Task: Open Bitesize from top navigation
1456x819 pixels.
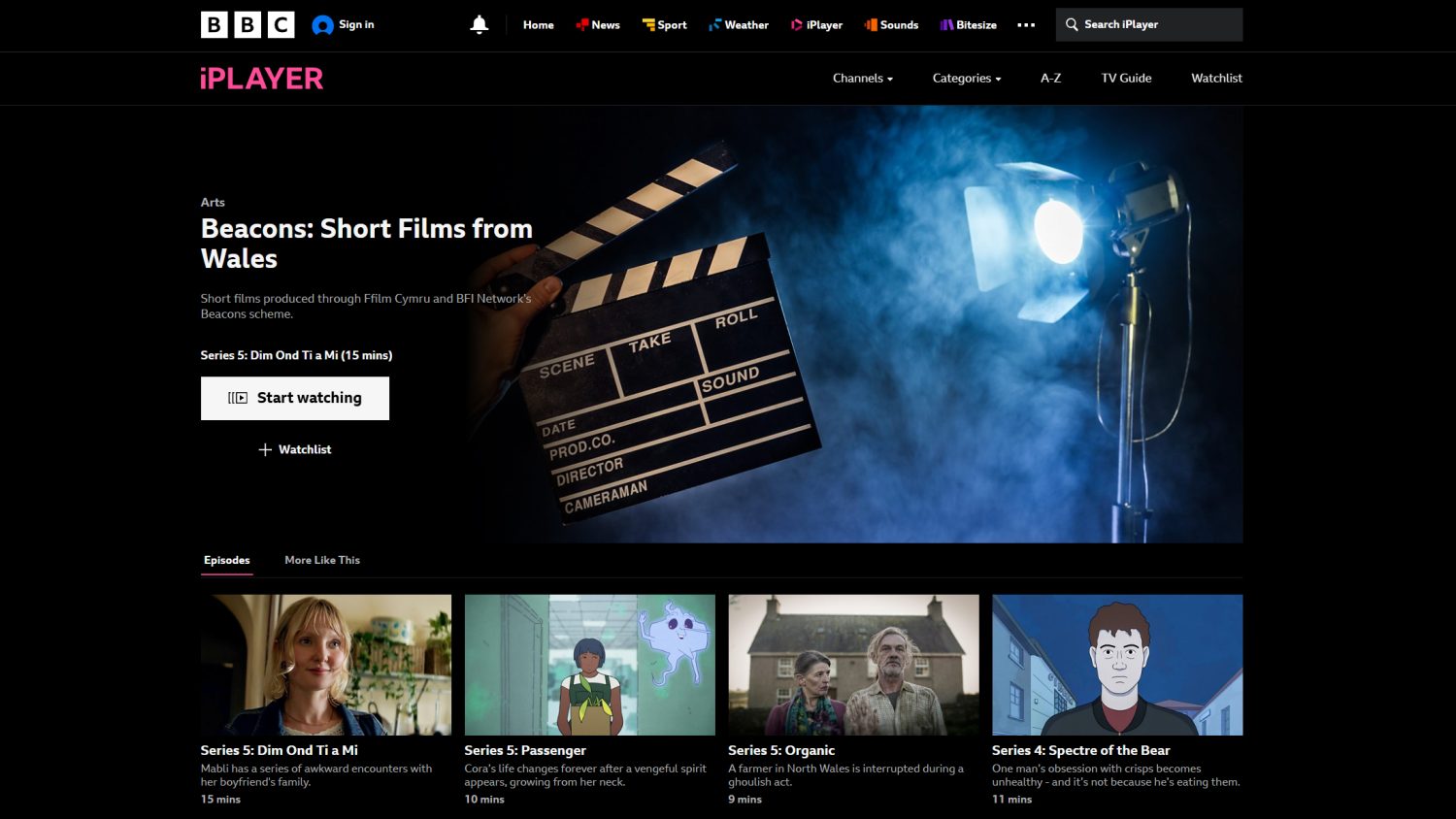Action: (x=968, y=25)
